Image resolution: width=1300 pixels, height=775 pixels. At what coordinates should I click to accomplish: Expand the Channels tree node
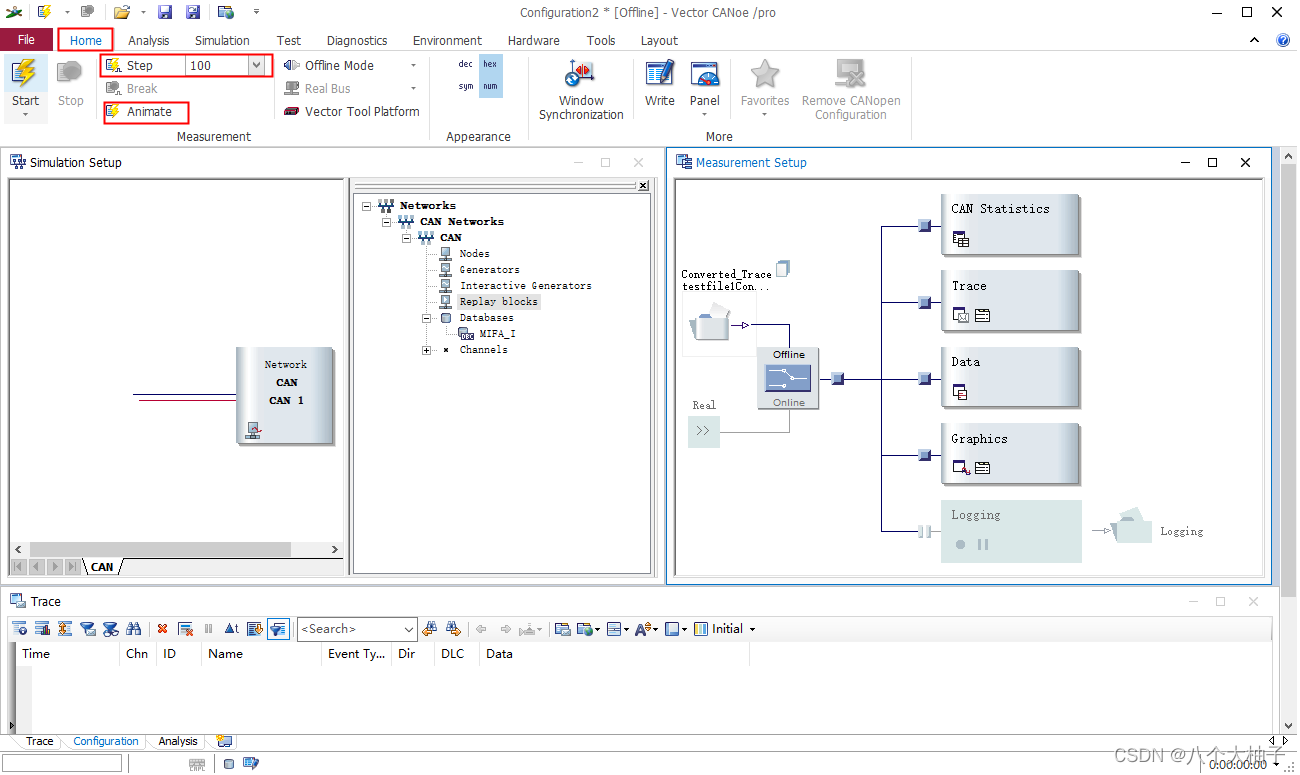(x=427, y=350)
